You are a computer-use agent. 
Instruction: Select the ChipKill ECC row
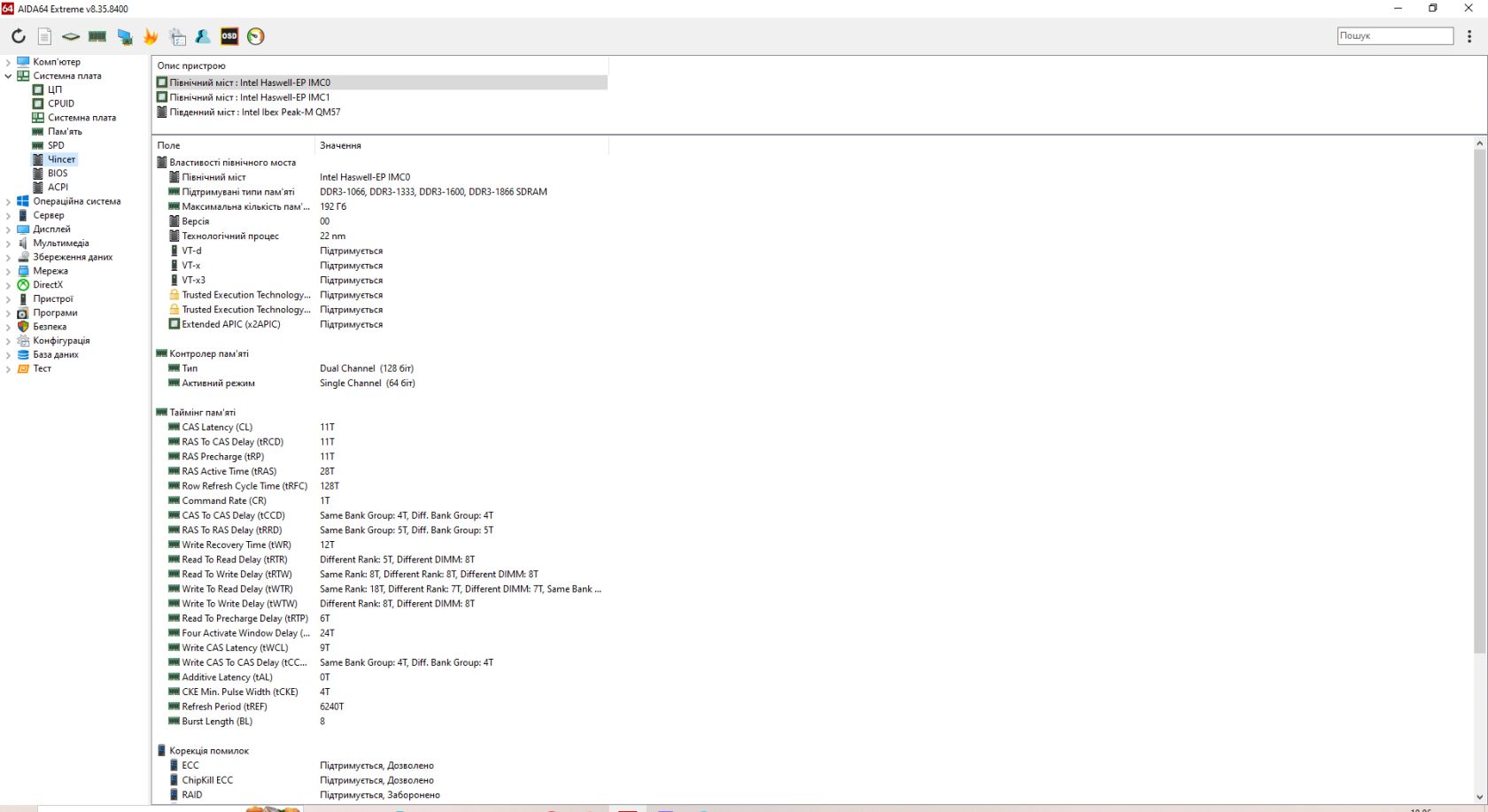(x=381, y=780)
